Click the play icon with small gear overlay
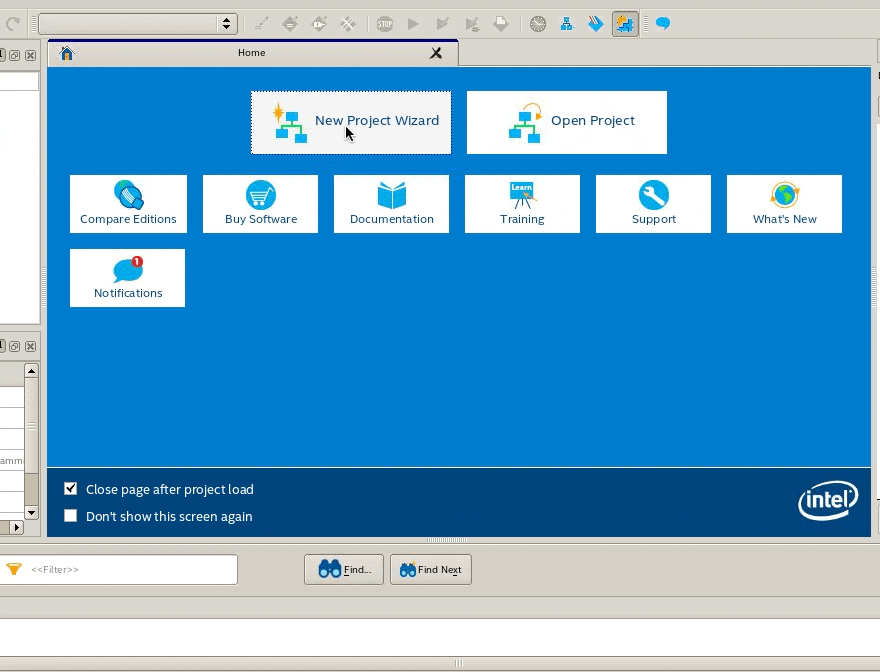 (x=472, y=24)
